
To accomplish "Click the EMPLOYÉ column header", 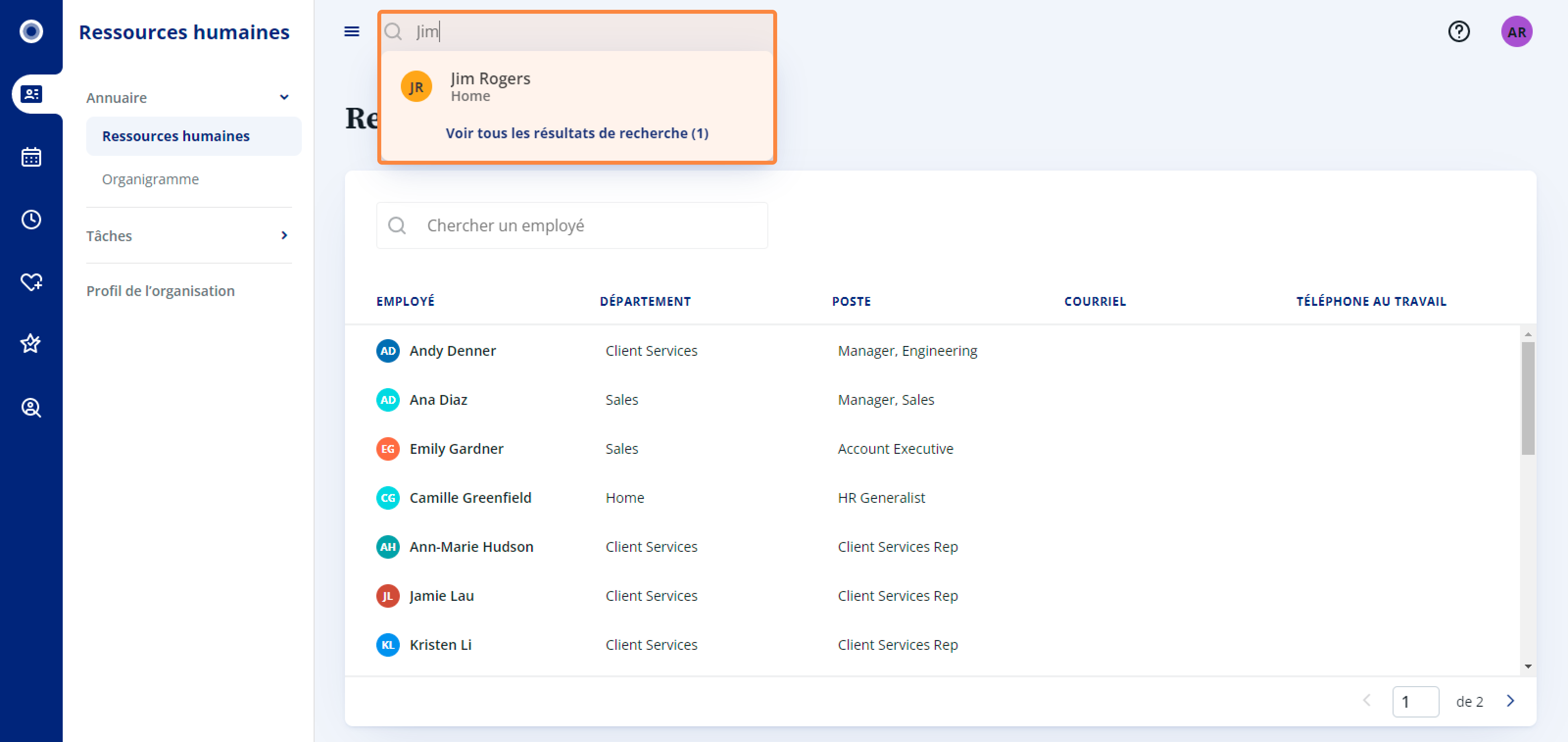I will tap(405, 301).
